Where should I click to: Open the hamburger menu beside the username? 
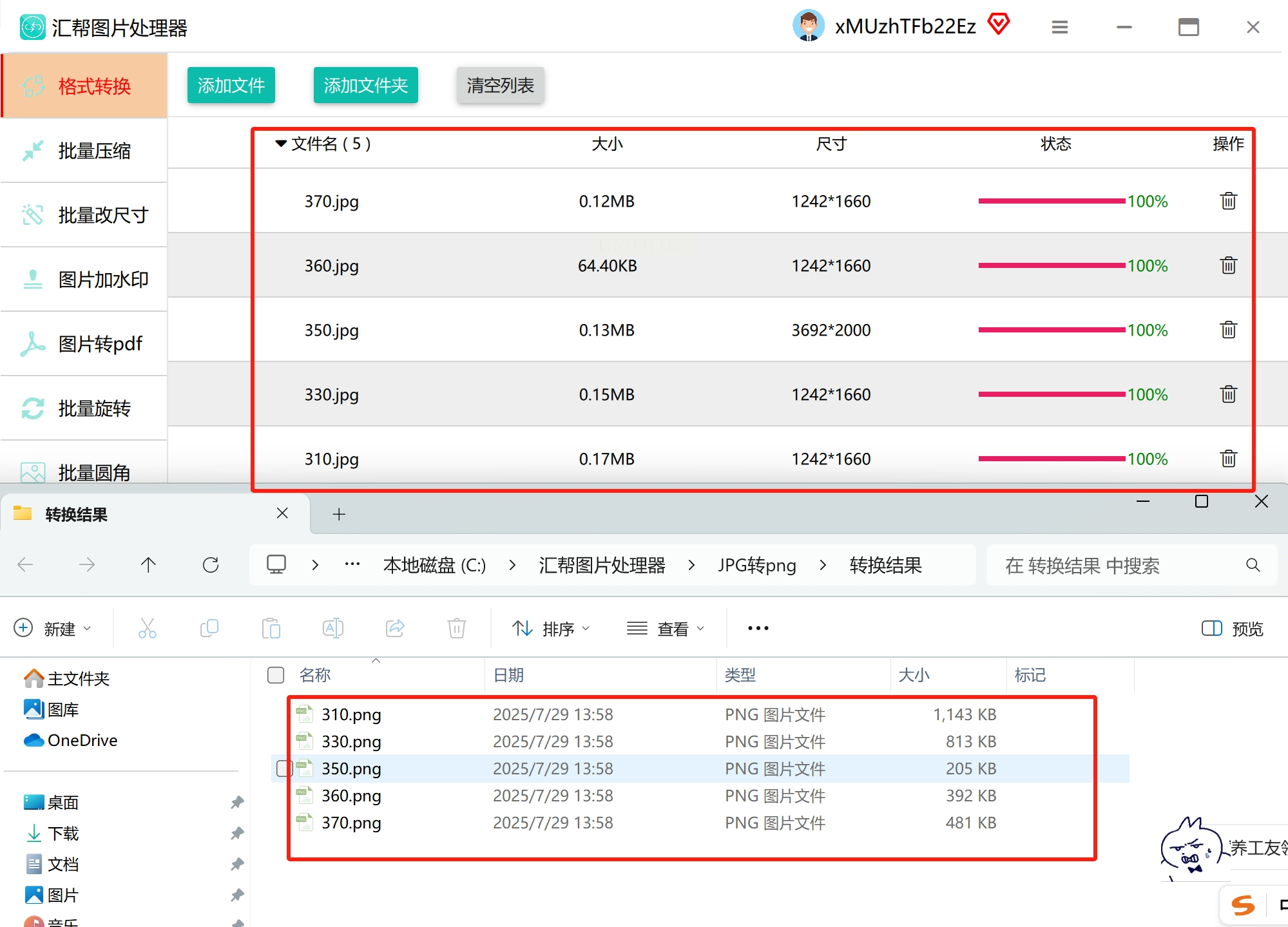[x=1059, y=27]
